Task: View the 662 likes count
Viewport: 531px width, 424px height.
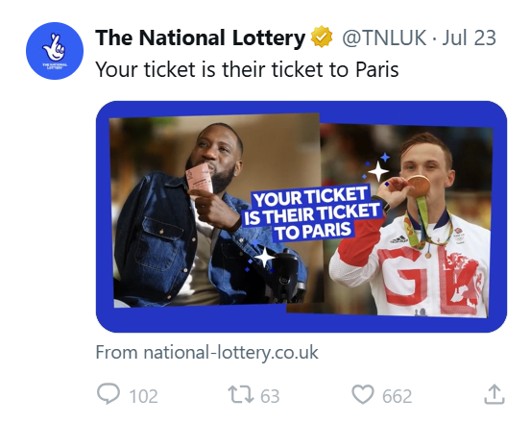Action: pos(397,396)
